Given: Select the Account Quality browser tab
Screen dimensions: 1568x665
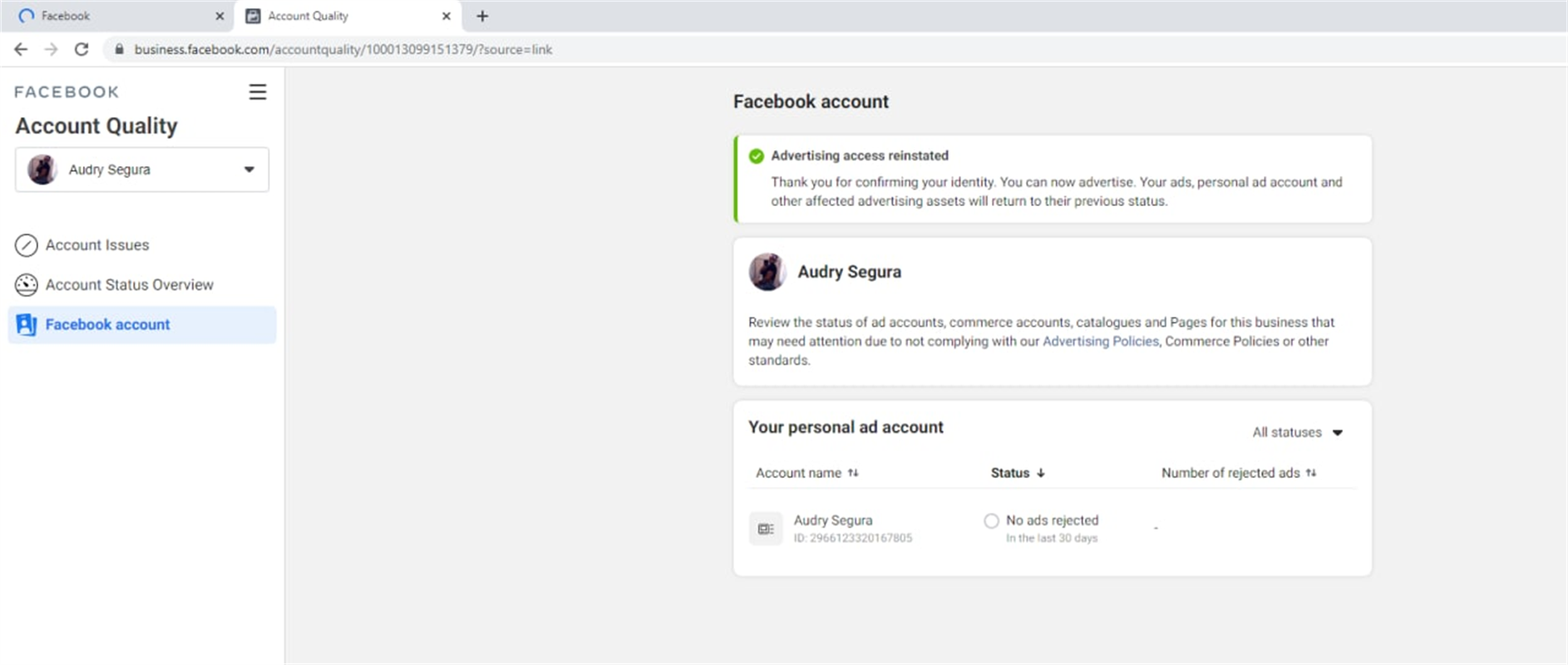Looking at the screenshot, I should pos(348,16).
